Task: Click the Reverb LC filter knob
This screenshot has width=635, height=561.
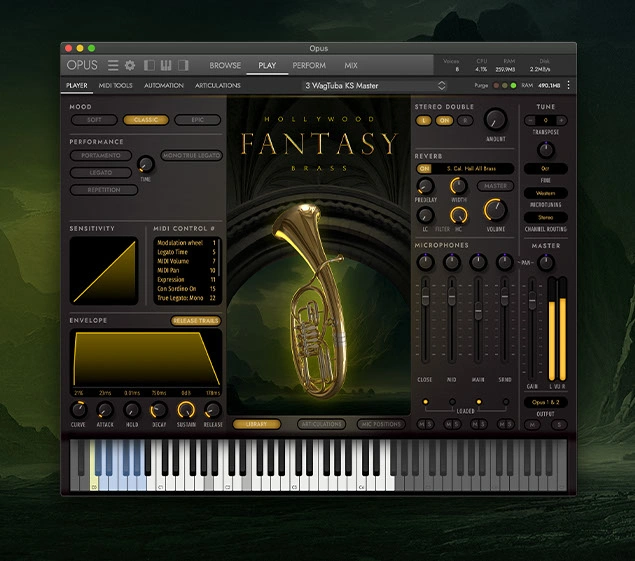Action: pyautogui.click(x=425, y=215)
